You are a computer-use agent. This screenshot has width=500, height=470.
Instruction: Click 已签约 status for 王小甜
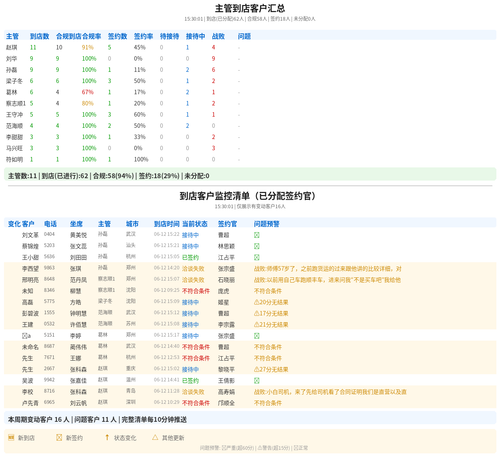click(x=190, y=257)
